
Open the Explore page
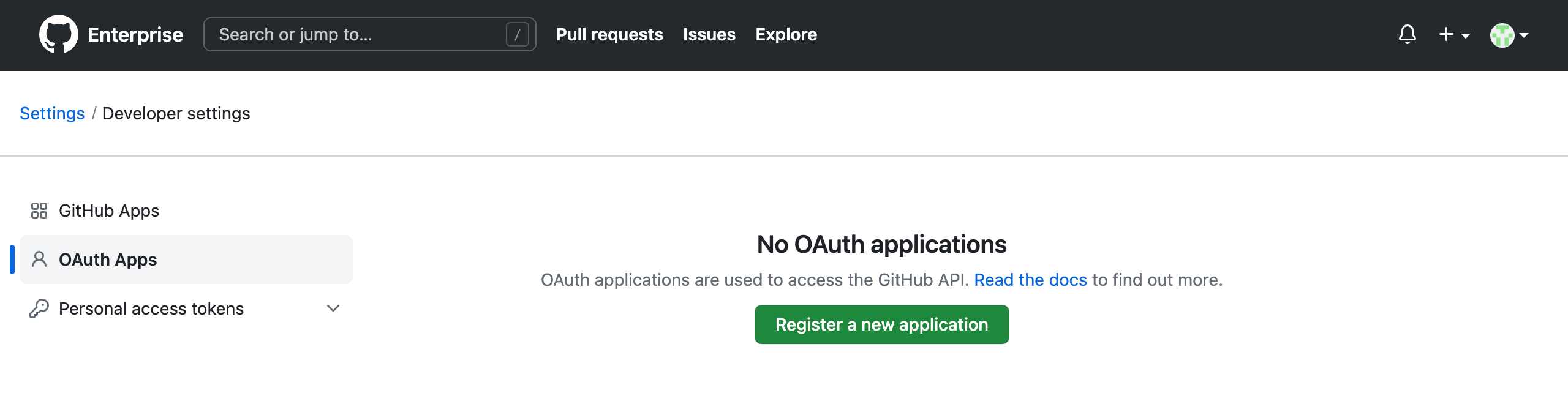tap(786, 34)
